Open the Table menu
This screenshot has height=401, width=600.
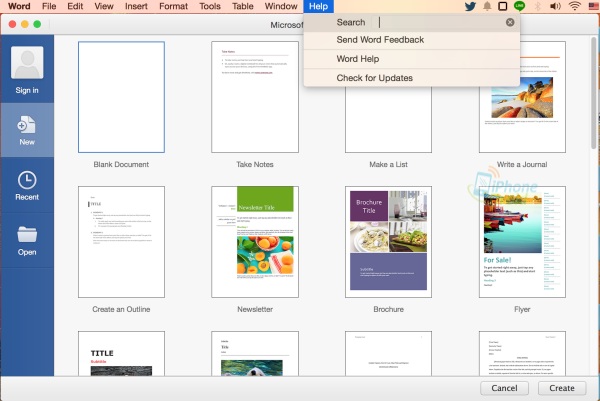(x=243, y=6)
